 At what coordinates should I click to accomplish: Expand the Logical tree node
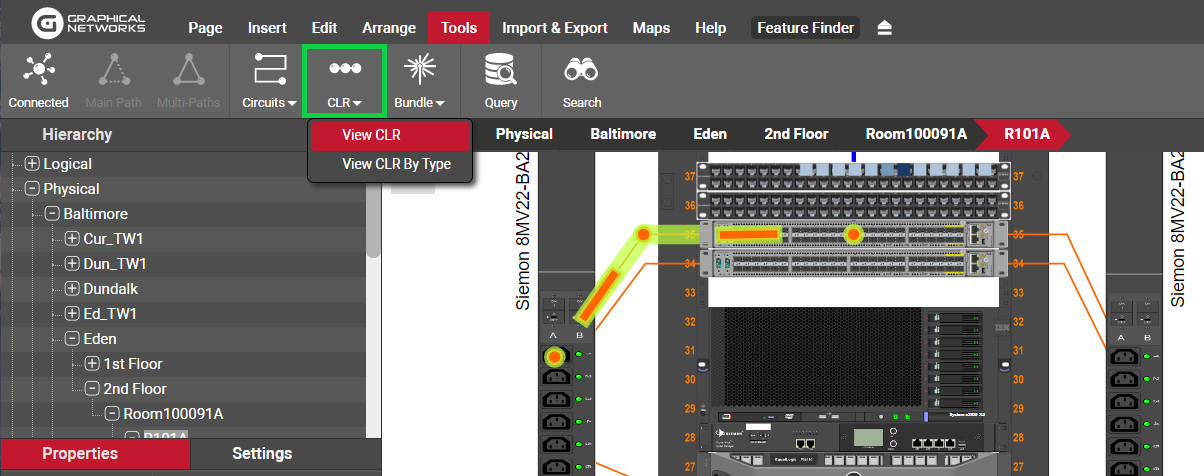point(32,164)
